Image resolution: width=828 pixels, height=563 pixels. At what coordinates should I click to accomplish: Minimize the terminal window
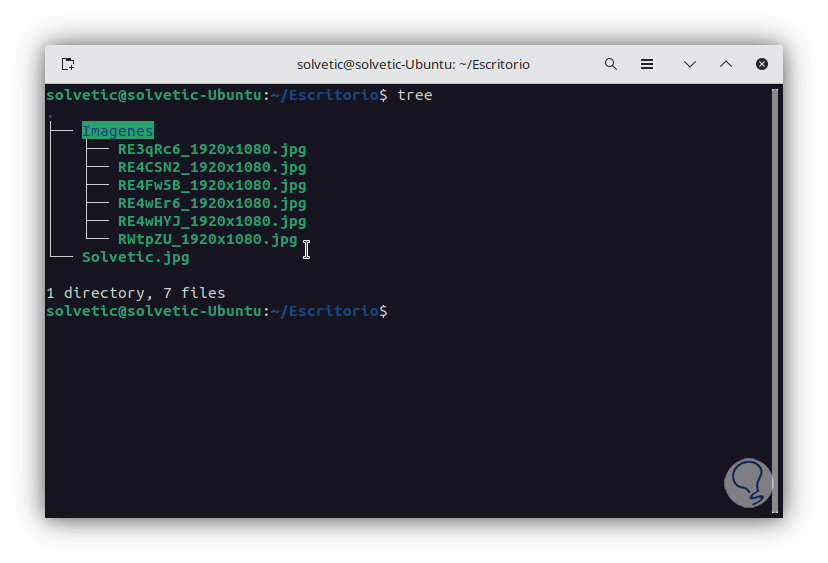pyautogui.click(x=690, y=64)
